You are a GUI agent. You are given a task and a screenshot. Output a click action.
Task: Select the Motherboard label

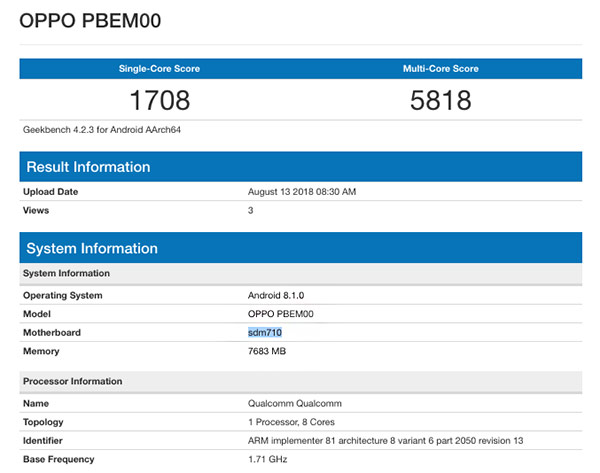click(52, 333)
